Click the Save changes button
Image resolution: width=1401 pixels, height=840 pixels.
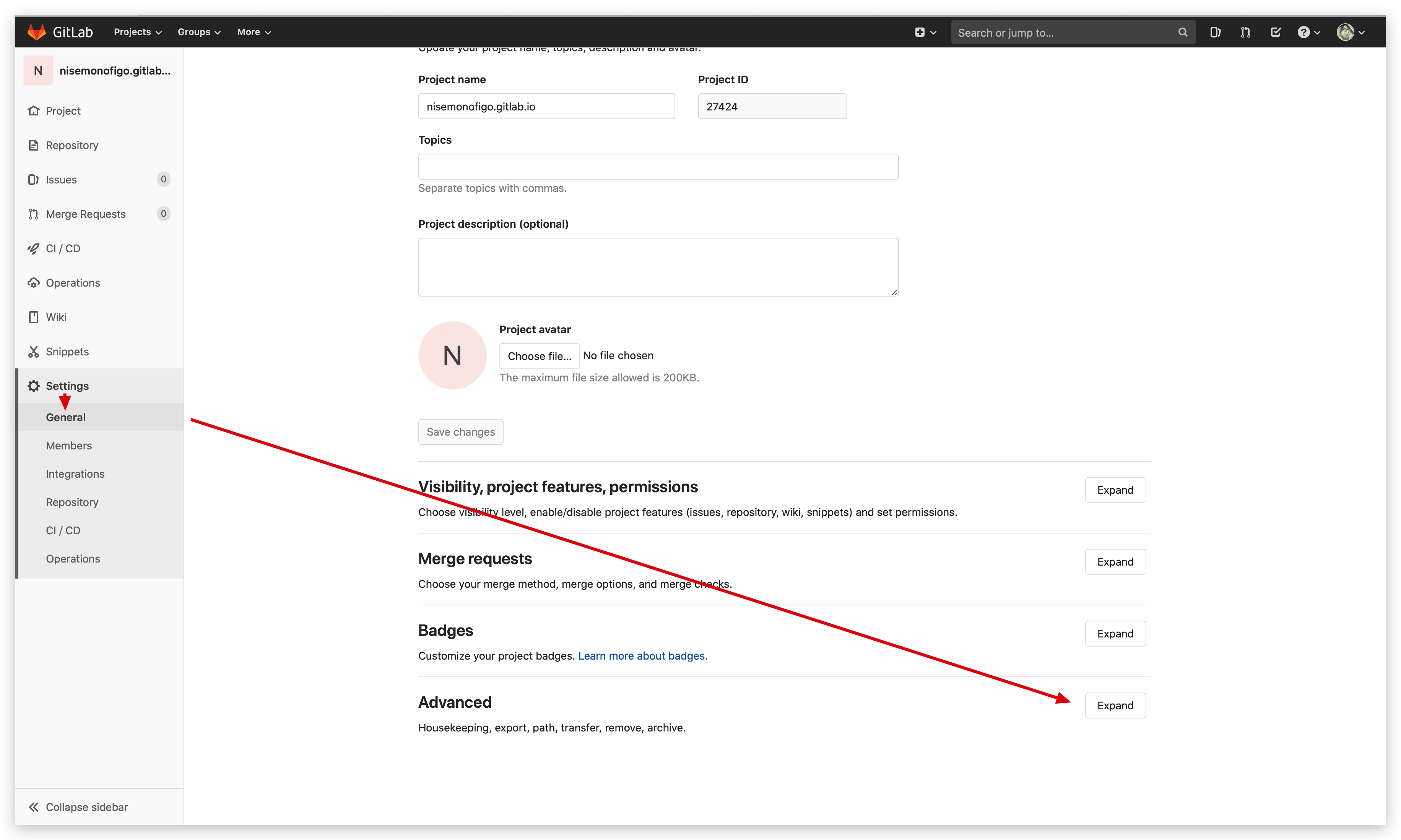(460, 432)
